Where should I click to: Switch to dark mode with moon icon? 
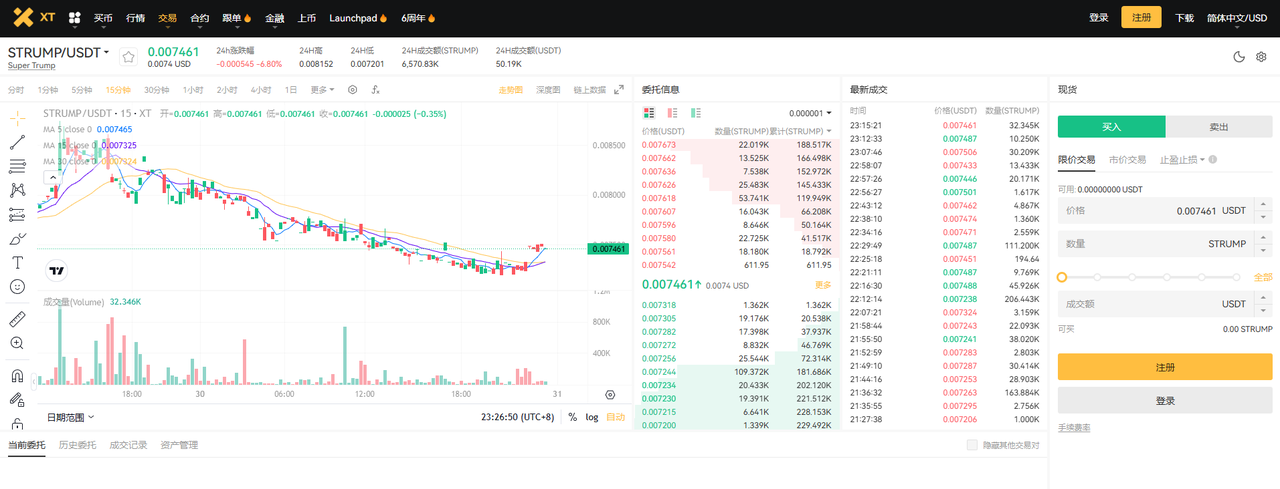tap(1239, 57)
